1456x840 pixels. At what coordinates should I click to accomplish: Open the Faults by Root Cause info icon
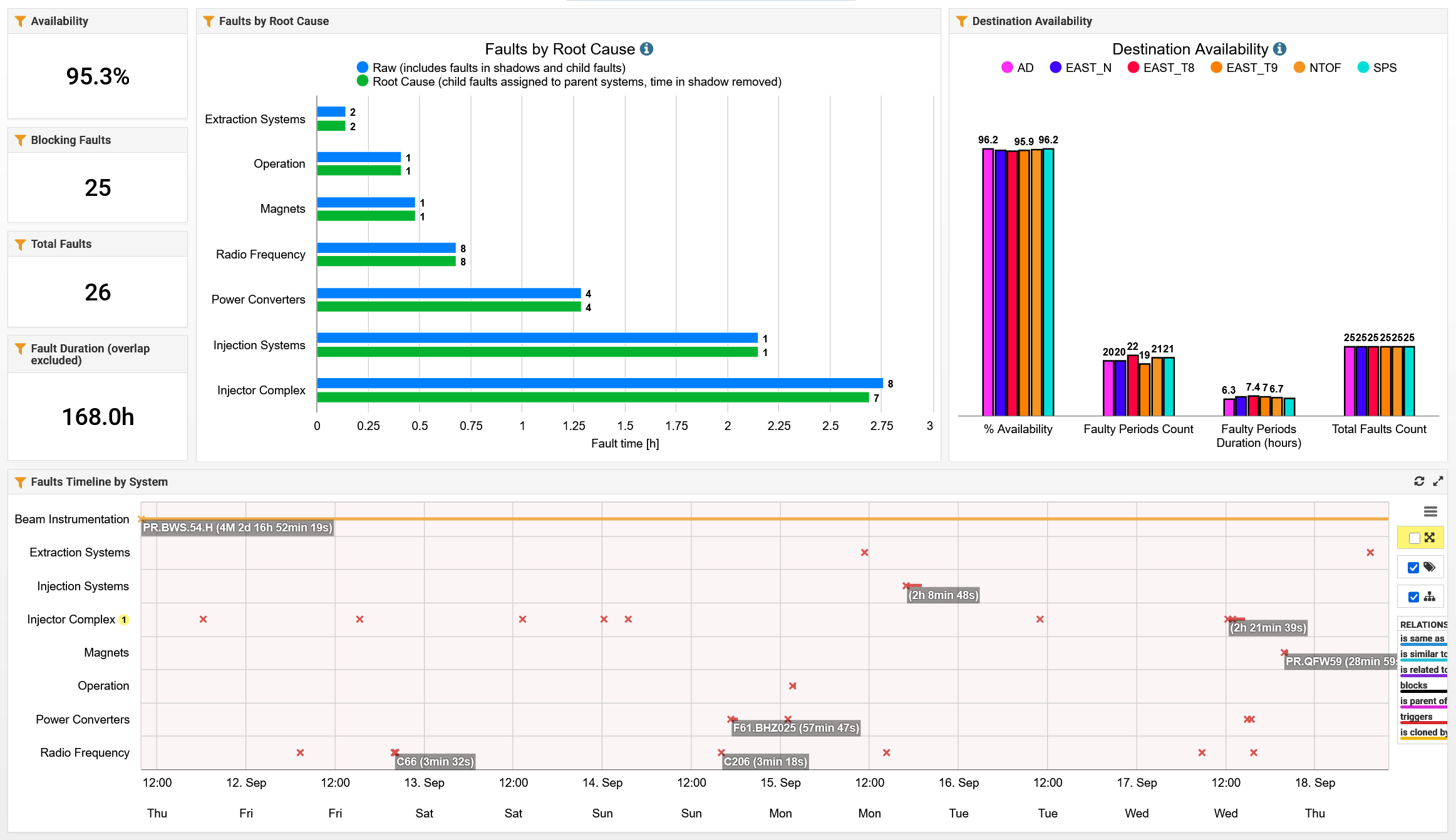pos(647,49)
